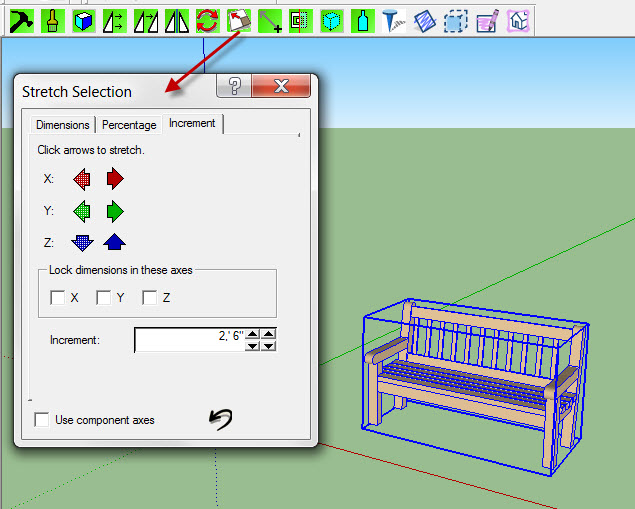Viewport: 635px width, 509px height.
Task: Click the Z axis up blue arrow
Action: point(115,242)
